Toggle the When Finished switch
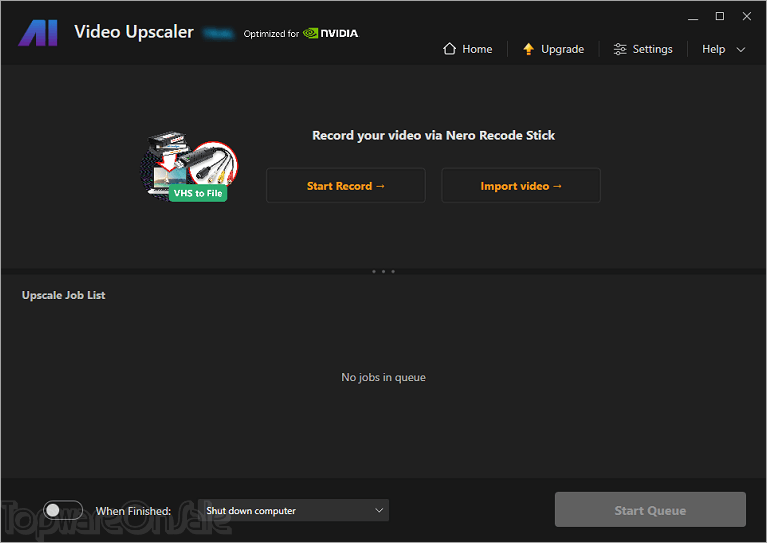The width and height of the screenshot is (767, 543). [63, 510]
